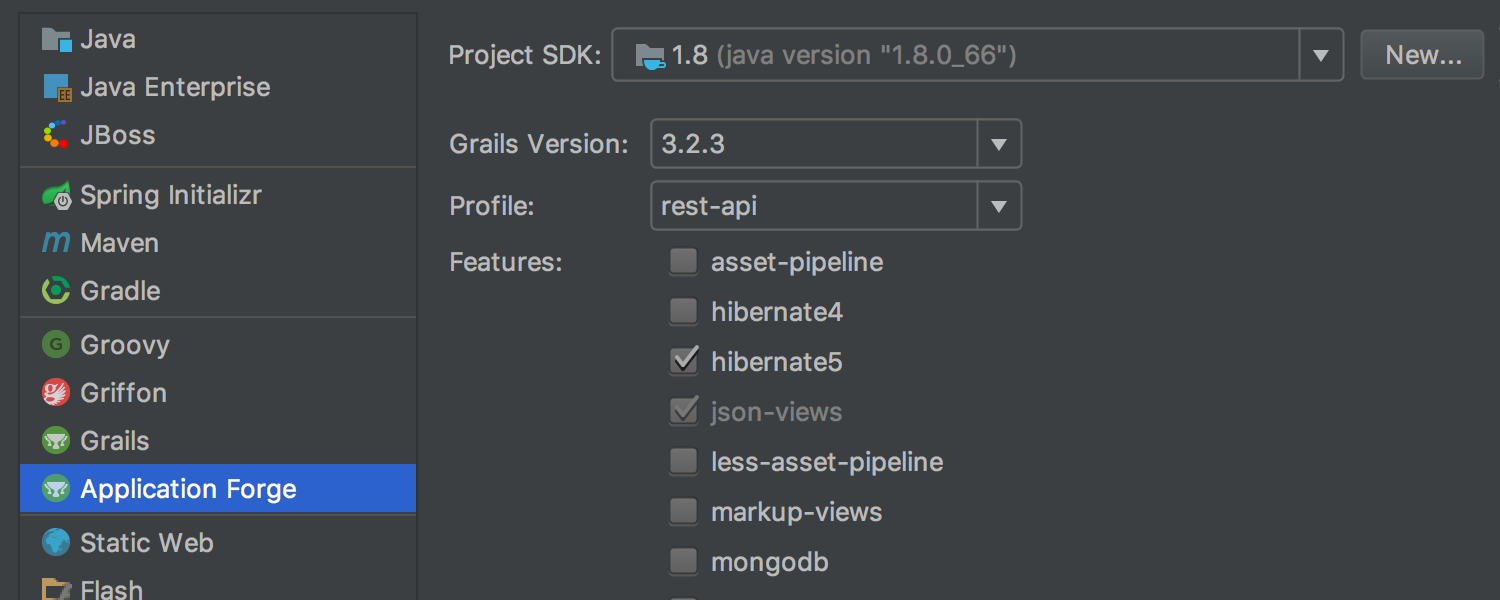The width and height of the screenshot is (1500, 600).
Task: Enable the mongodb feature checkbox
Action: pyautogui.click(x=684, y=562)
